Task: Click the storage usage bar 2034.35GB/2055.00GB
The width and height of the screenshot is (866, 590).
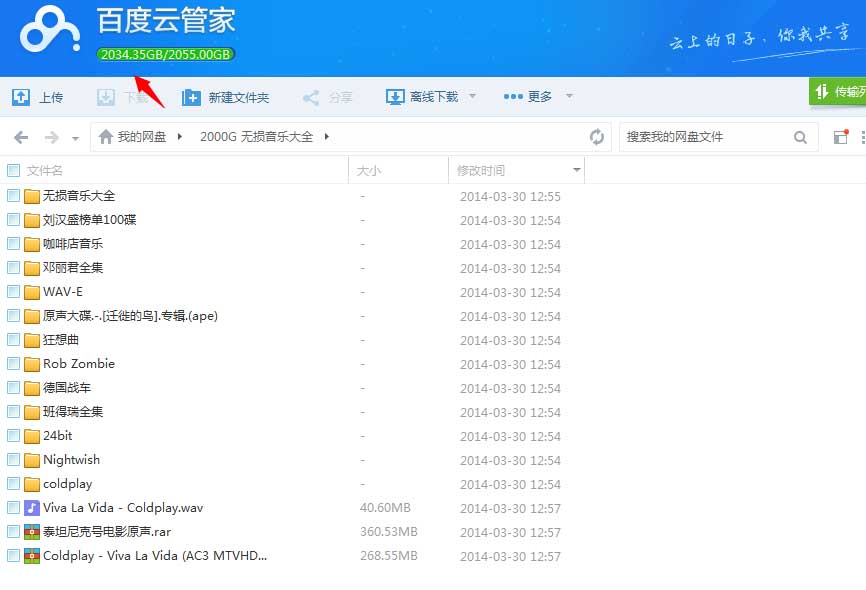Action: point(166,54)
